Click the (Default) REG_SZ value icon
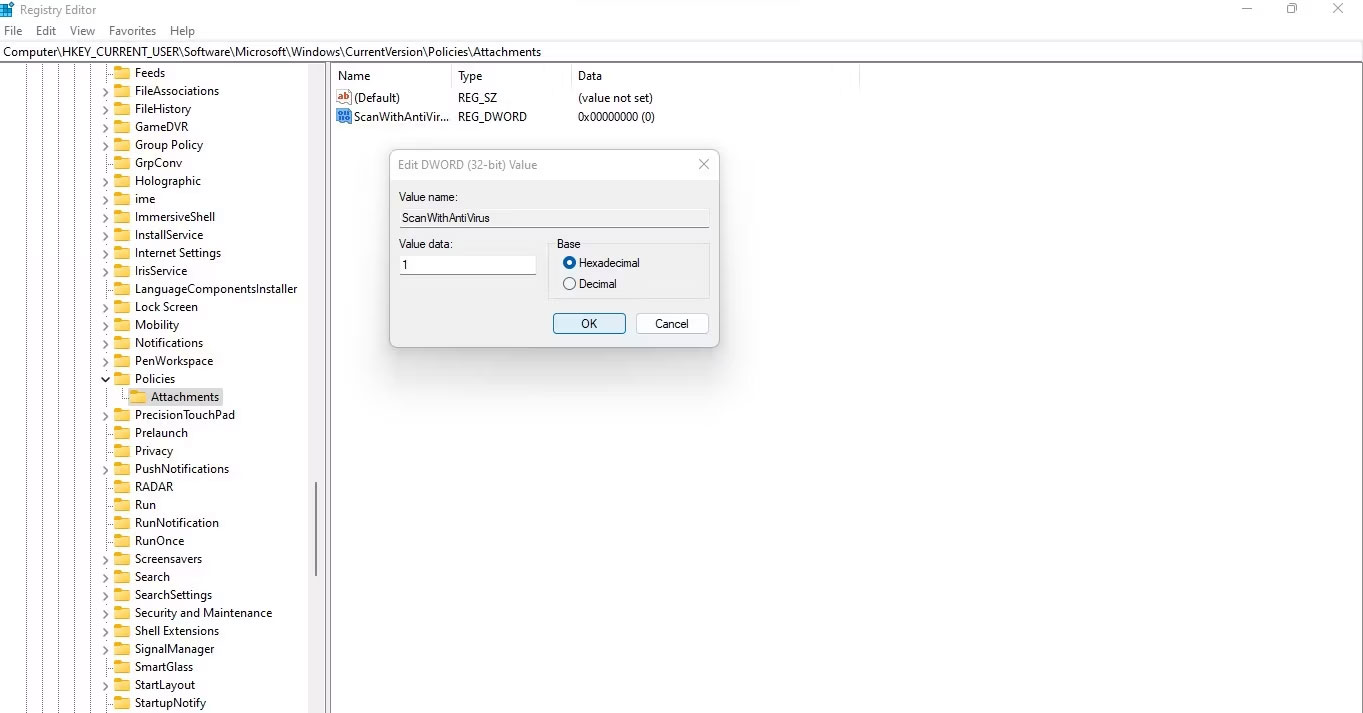This screenshot has width=1363, height=713. [x=343, y=97]
